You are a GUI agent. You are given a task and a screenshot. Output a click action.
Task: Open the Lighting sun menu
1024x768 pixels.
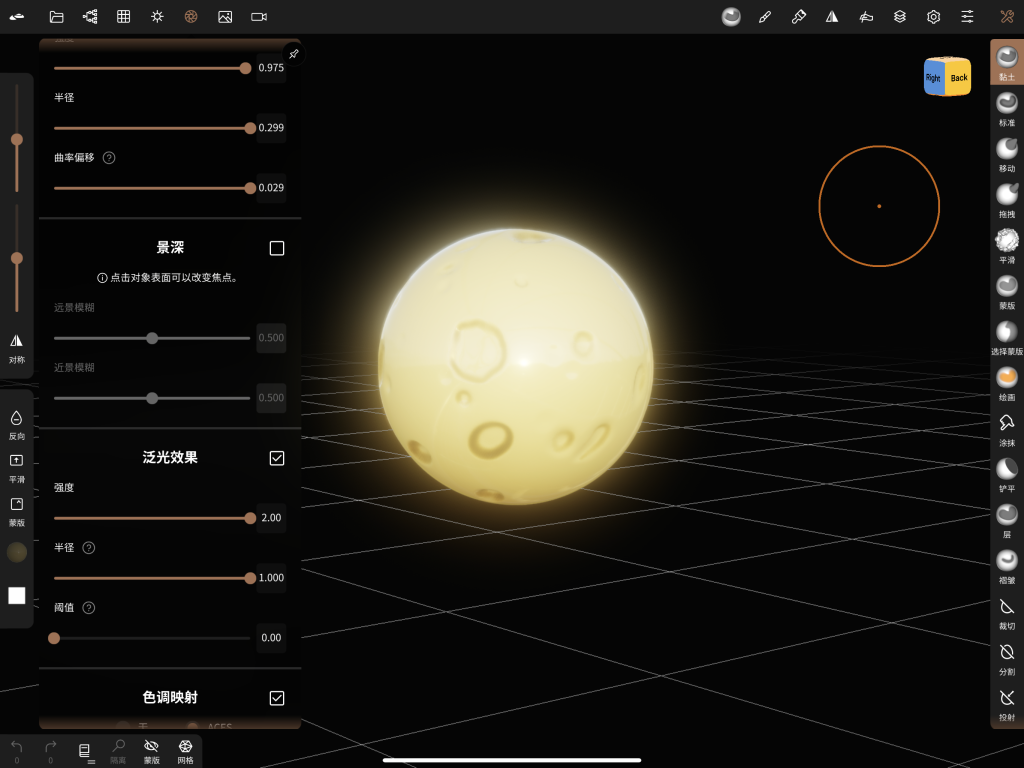coord(157,17)
